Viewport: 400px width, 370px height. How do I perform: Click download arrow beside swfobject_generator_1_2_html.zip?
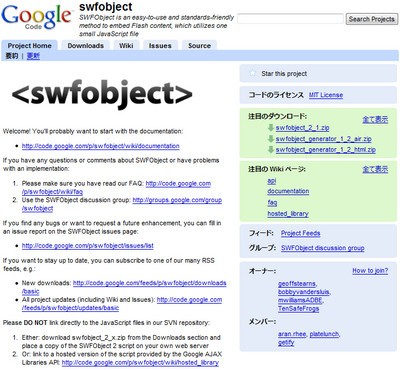271,150
